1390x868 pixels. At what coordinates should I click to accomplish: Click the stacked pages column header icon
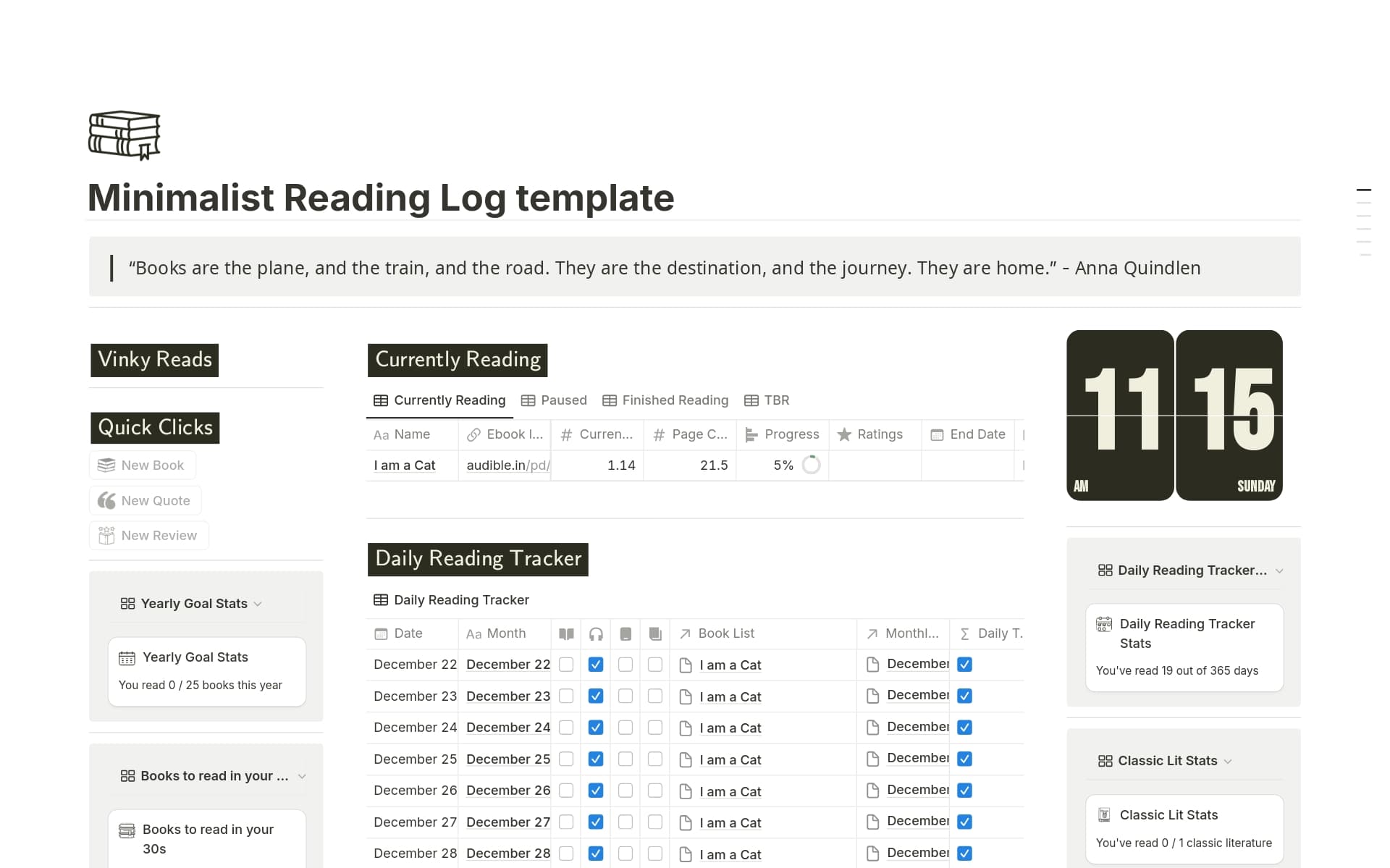(655, 634)
